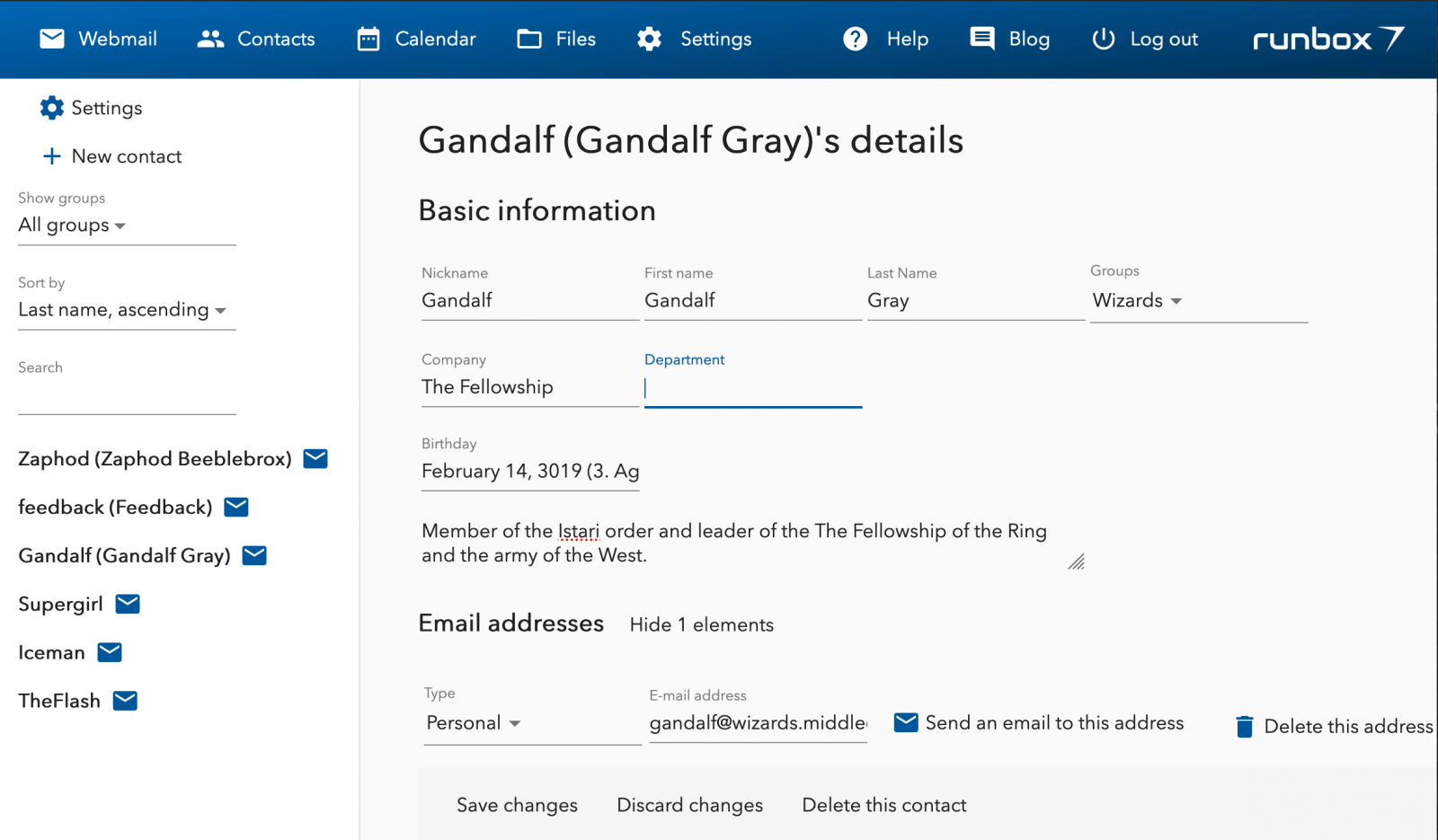Click the envelope icon next to Supergirl
Screen dimensions: 1438x840
(128, 604)
